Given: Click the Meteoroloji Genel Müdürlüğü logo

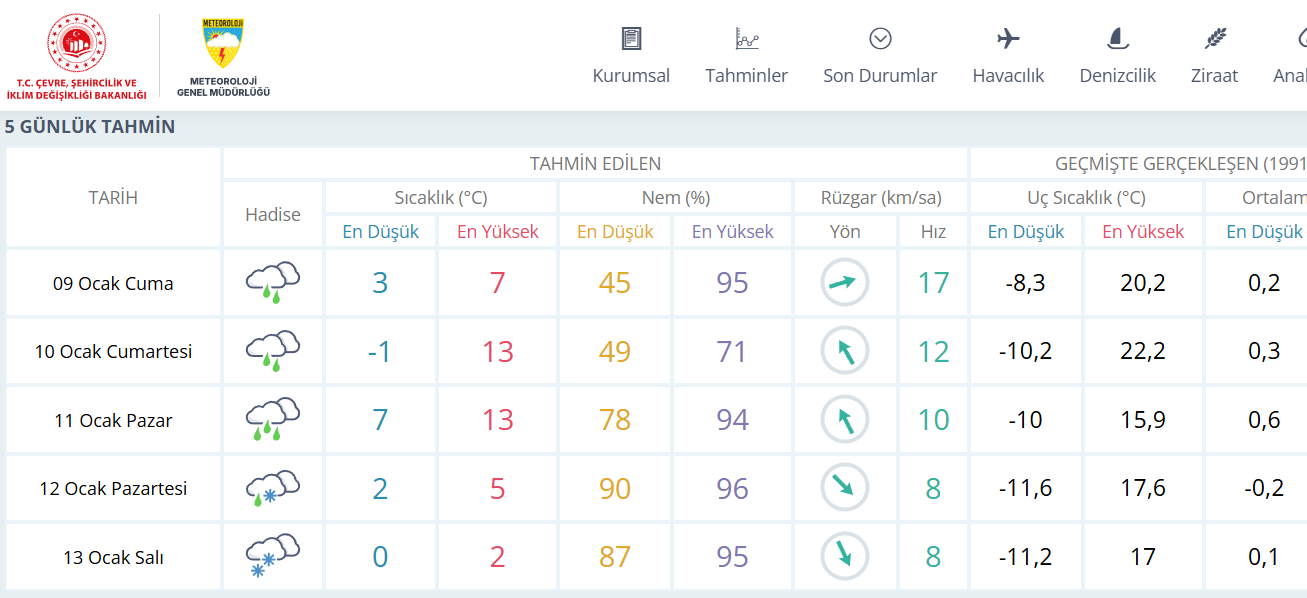Looking at the screenshot, I should 223,57.
